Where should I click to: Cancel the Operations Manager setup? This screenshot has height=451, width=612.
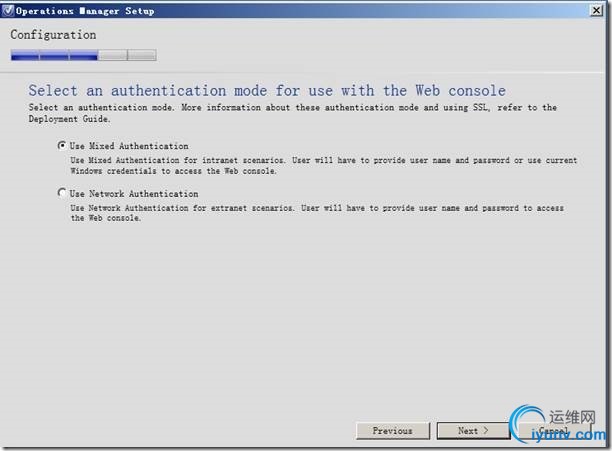tap(553, 431)
